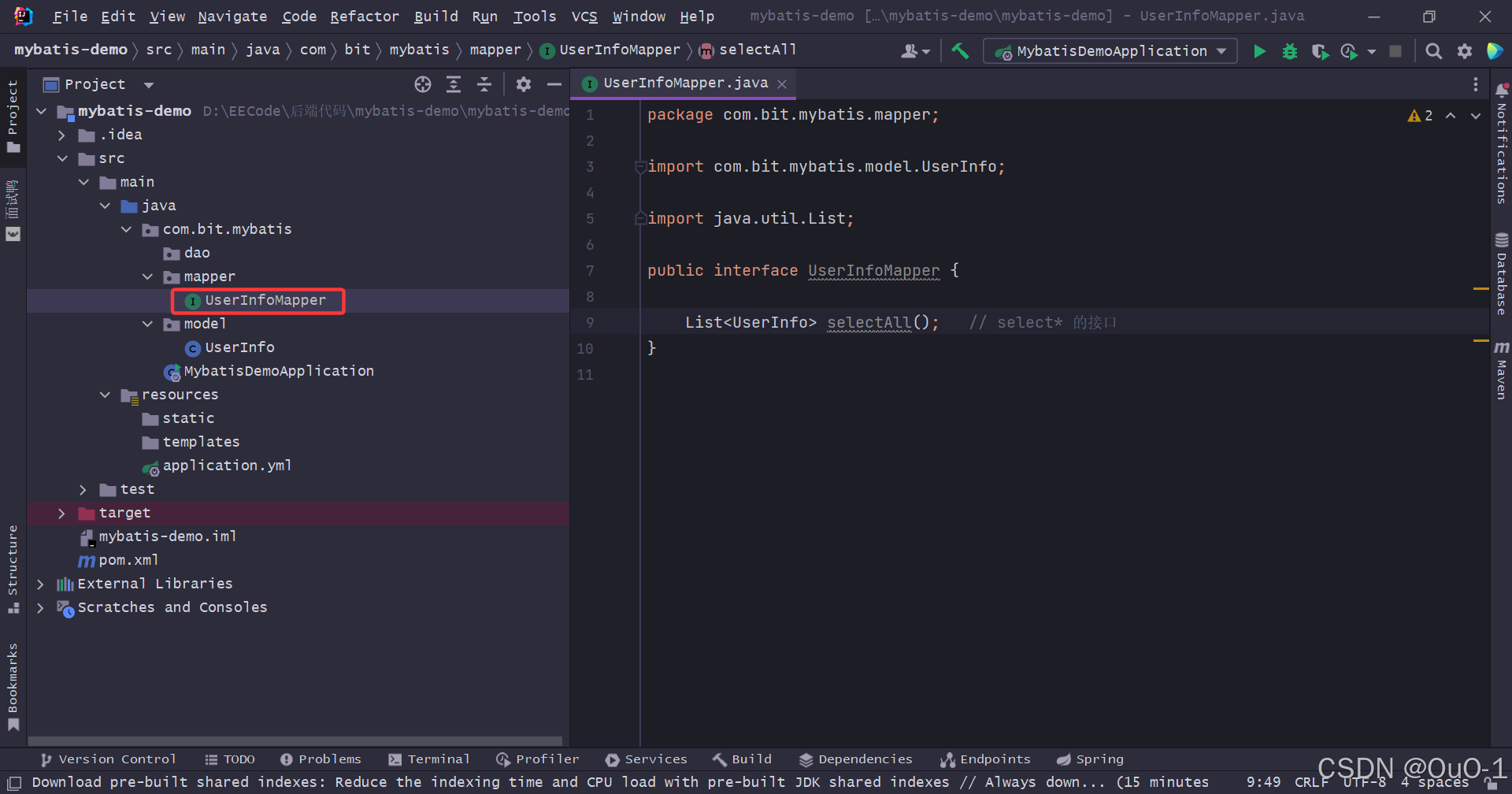This screenshot has width=1512, height=794.
Task: Select application.yml file in tree
Action: coord(227,466)
